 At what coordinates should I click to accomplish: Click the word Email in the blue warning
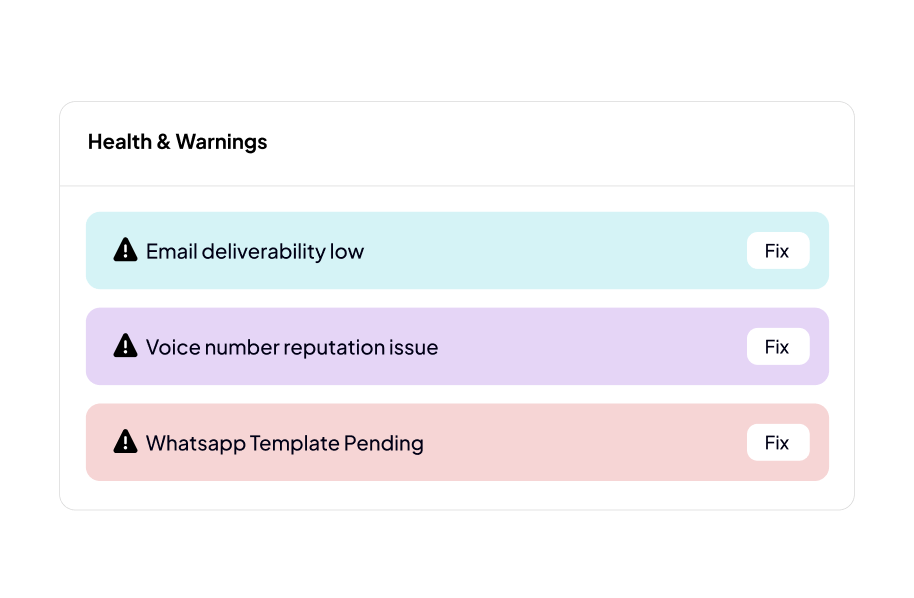pyautogui.click(x=172, y=251)
